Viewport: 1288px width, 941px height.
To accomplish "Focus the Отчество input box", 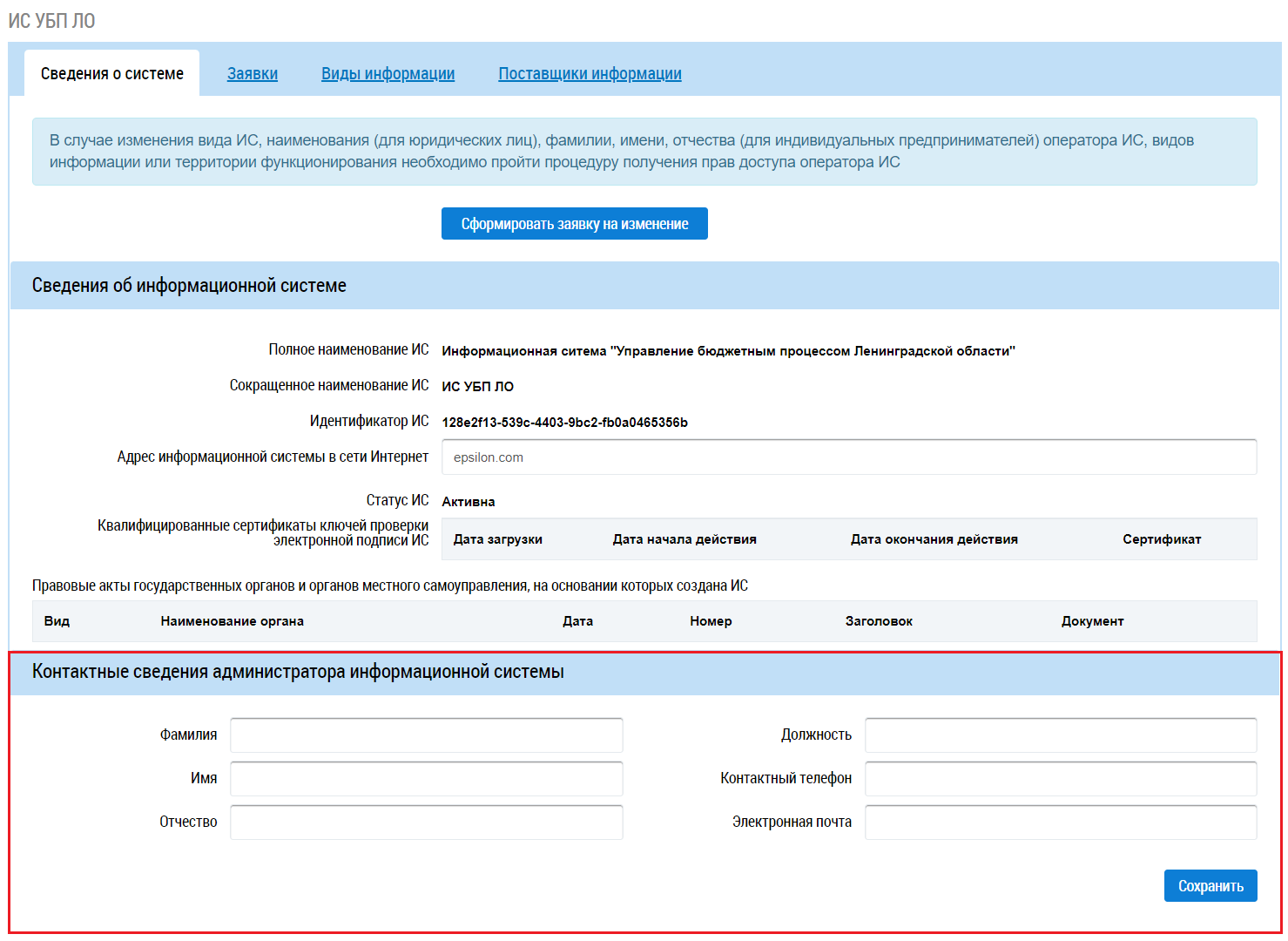I will pyautogui.click(x=426, y=823).
